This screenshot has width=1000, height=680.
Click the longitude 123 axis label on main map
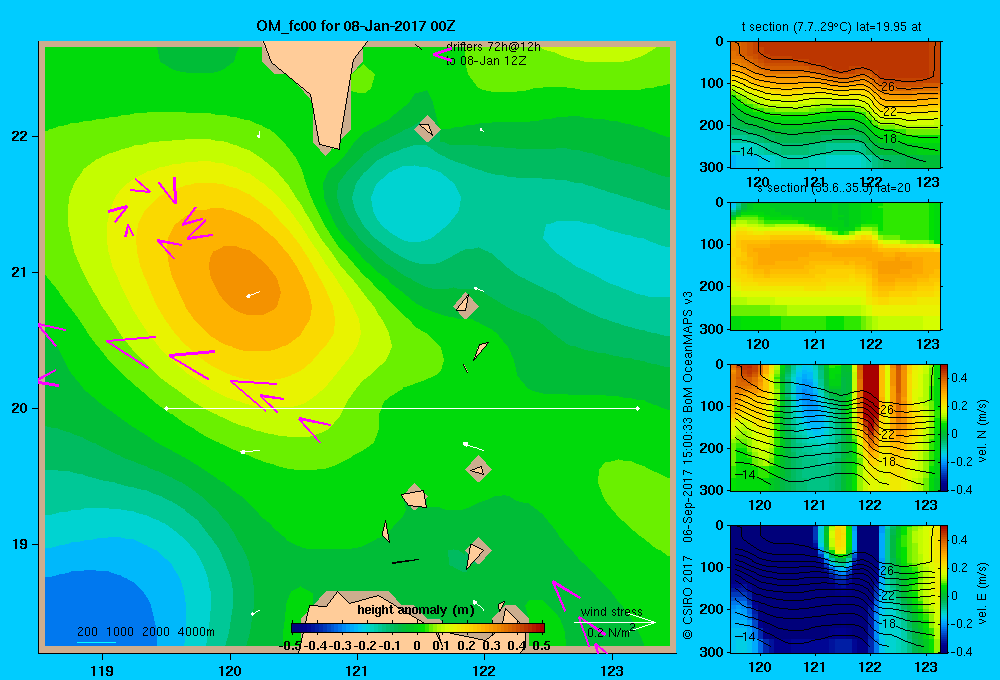(612, 670)
